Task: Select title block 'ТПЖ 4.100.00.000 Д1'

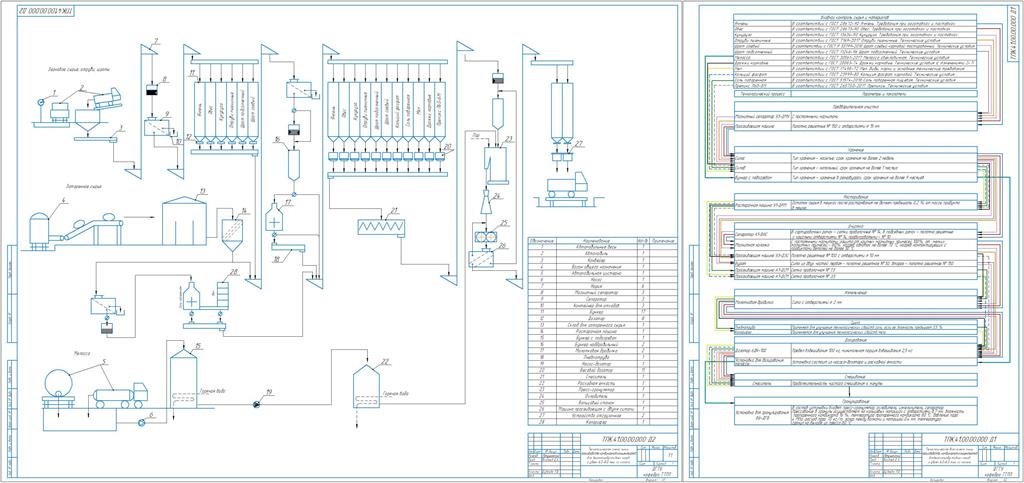Action: 945,456
